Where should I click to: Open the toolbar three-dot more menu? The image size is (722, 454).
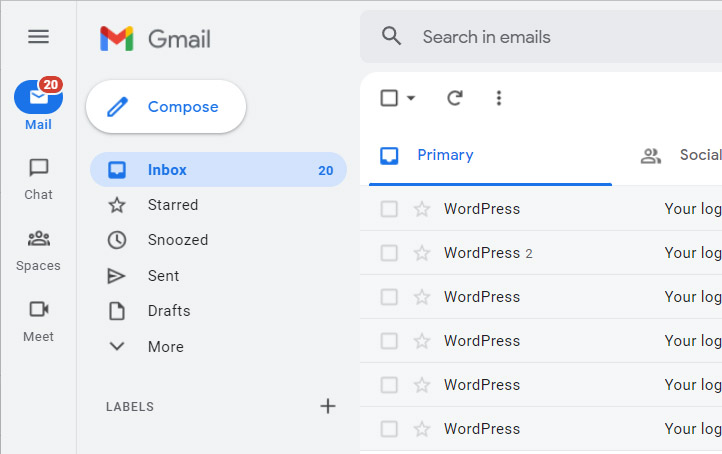[499, 98]
